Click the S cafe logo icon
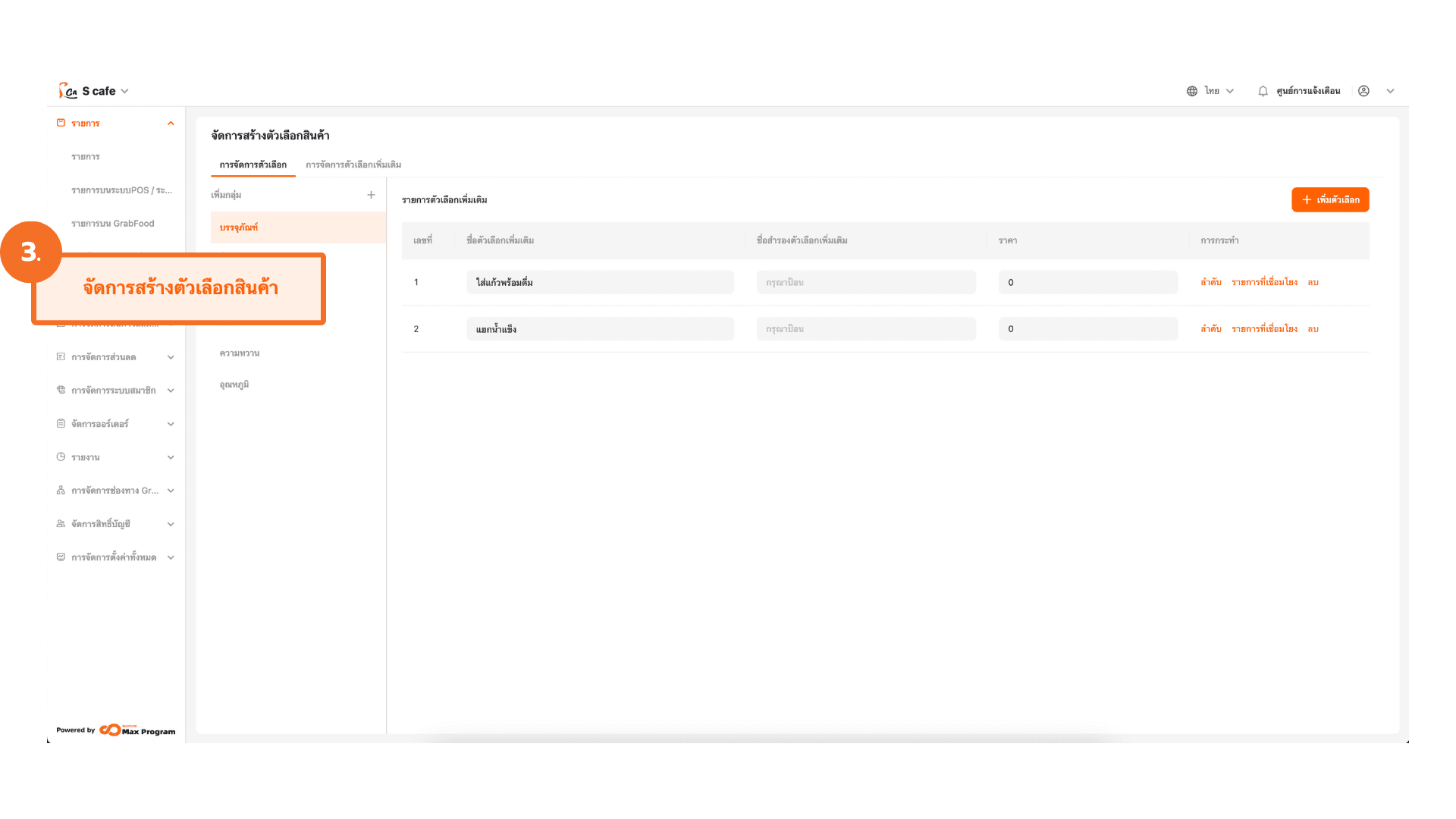The image size is (1456, 819). click(x=67, y=91)
